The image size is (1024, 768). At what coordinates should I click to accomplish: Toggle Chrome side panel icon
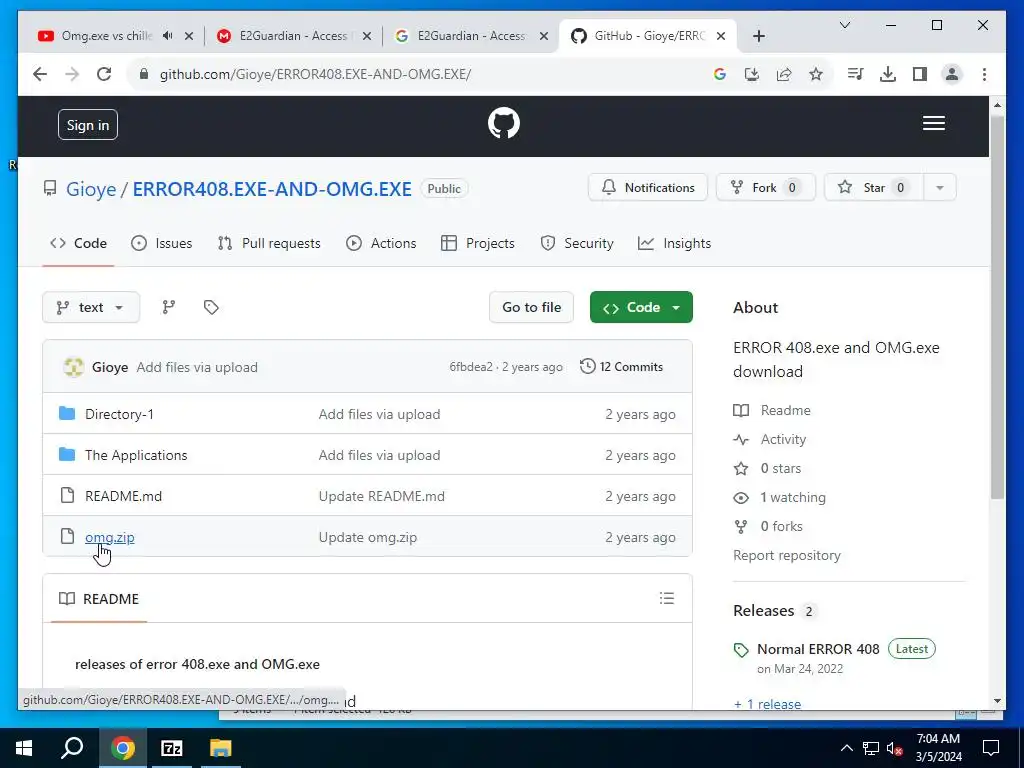click(920, 74)
